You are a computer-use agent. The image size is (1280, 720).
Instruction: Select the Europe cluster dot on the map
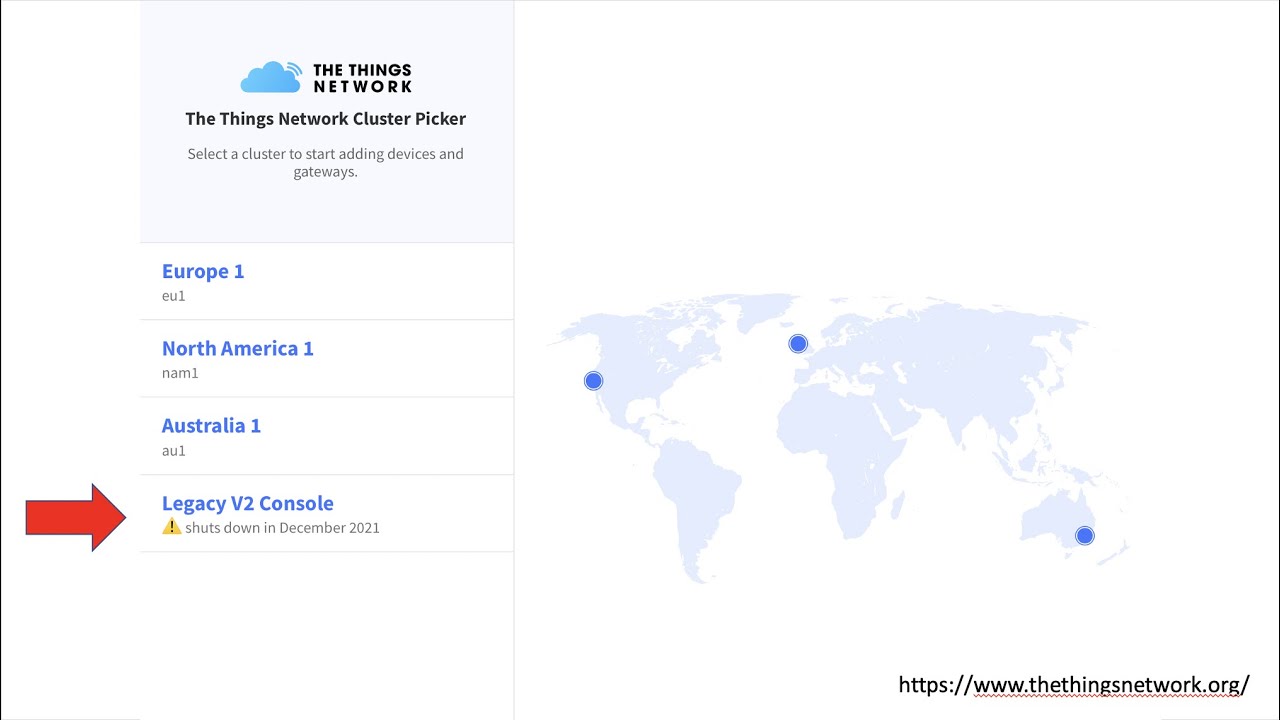click(x=798, y=344)
